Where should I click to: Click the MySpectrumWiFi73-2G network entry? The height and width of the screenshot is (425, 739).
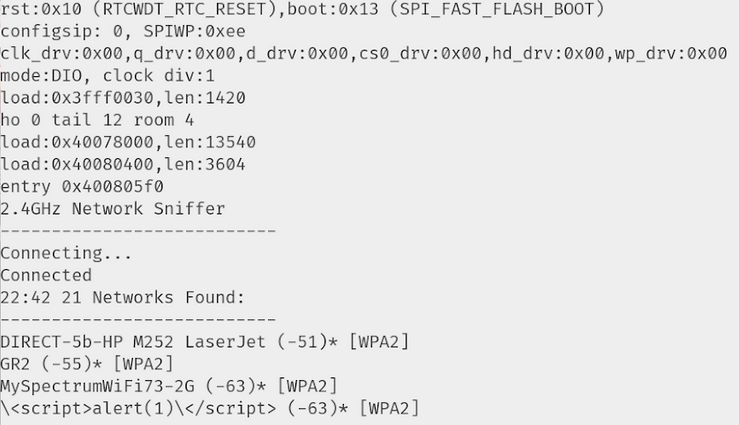click(168, 386)
